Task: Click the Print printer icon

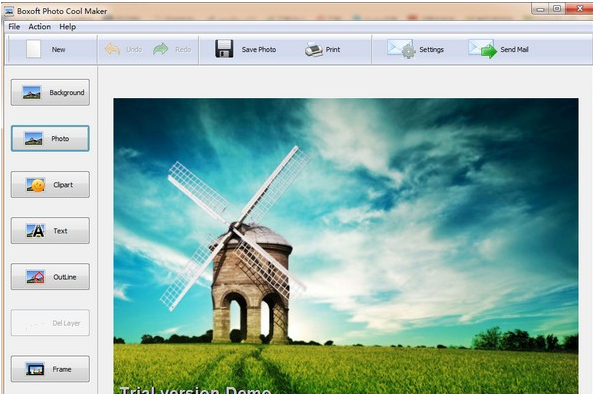Action: pyautogui.click(x=314, y=50)
